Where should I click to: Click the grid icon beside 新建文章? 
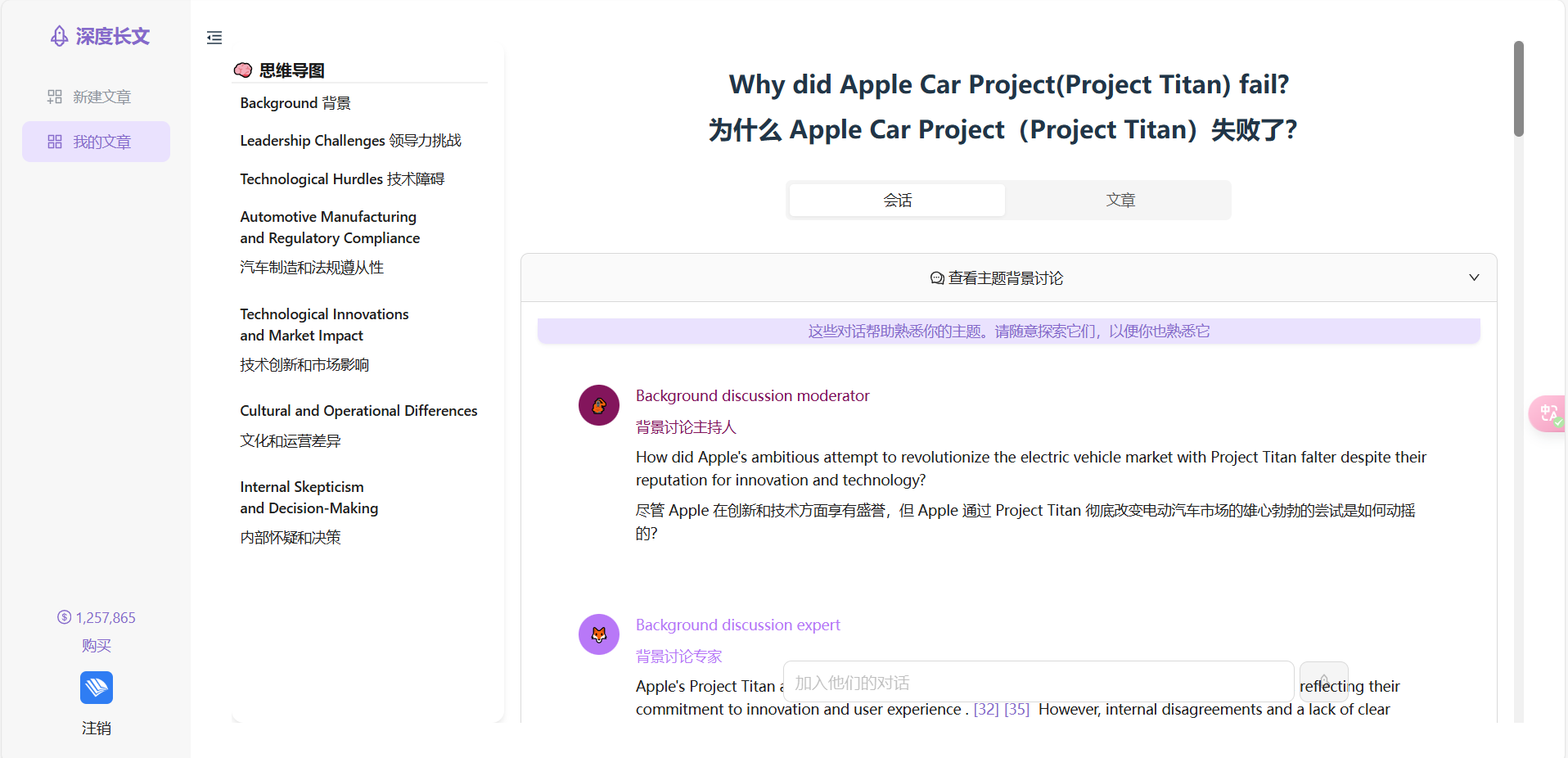[x=55, y=97]
